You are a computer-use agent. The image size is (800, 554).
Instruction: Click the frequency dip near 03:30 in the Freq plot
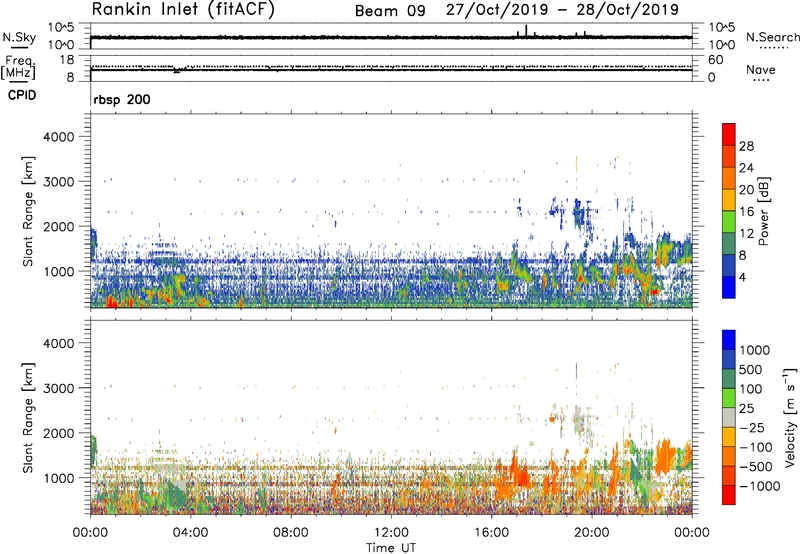click(177, 70)
